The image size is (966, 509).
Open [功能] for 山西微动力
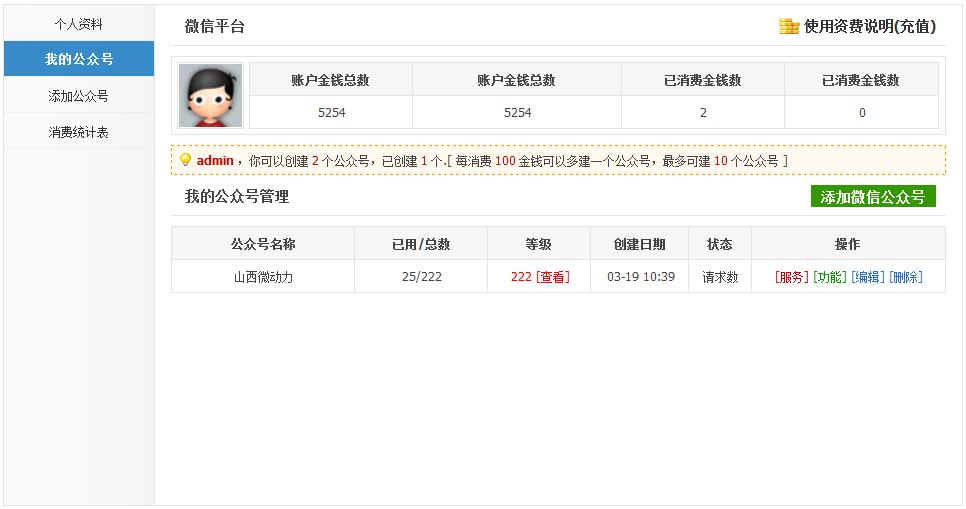pyautogui.click(x=830, y=277)
